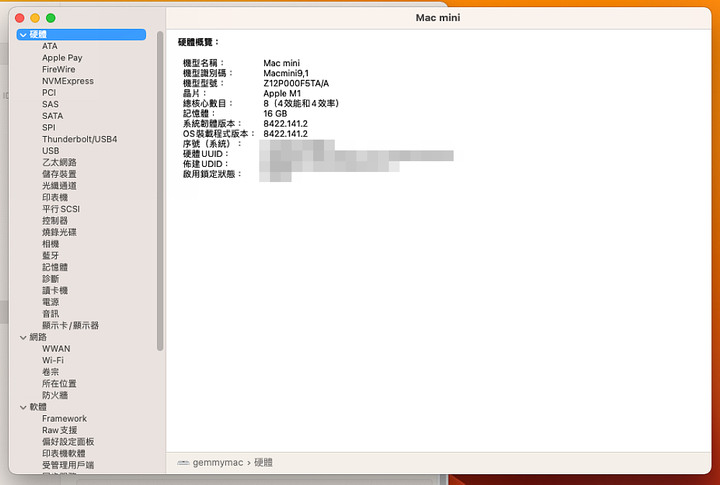Image resolution: width=720 pixels, height=485 pixels.
Task: Open the Raw 支援 entry
Action: click(60, 430)
